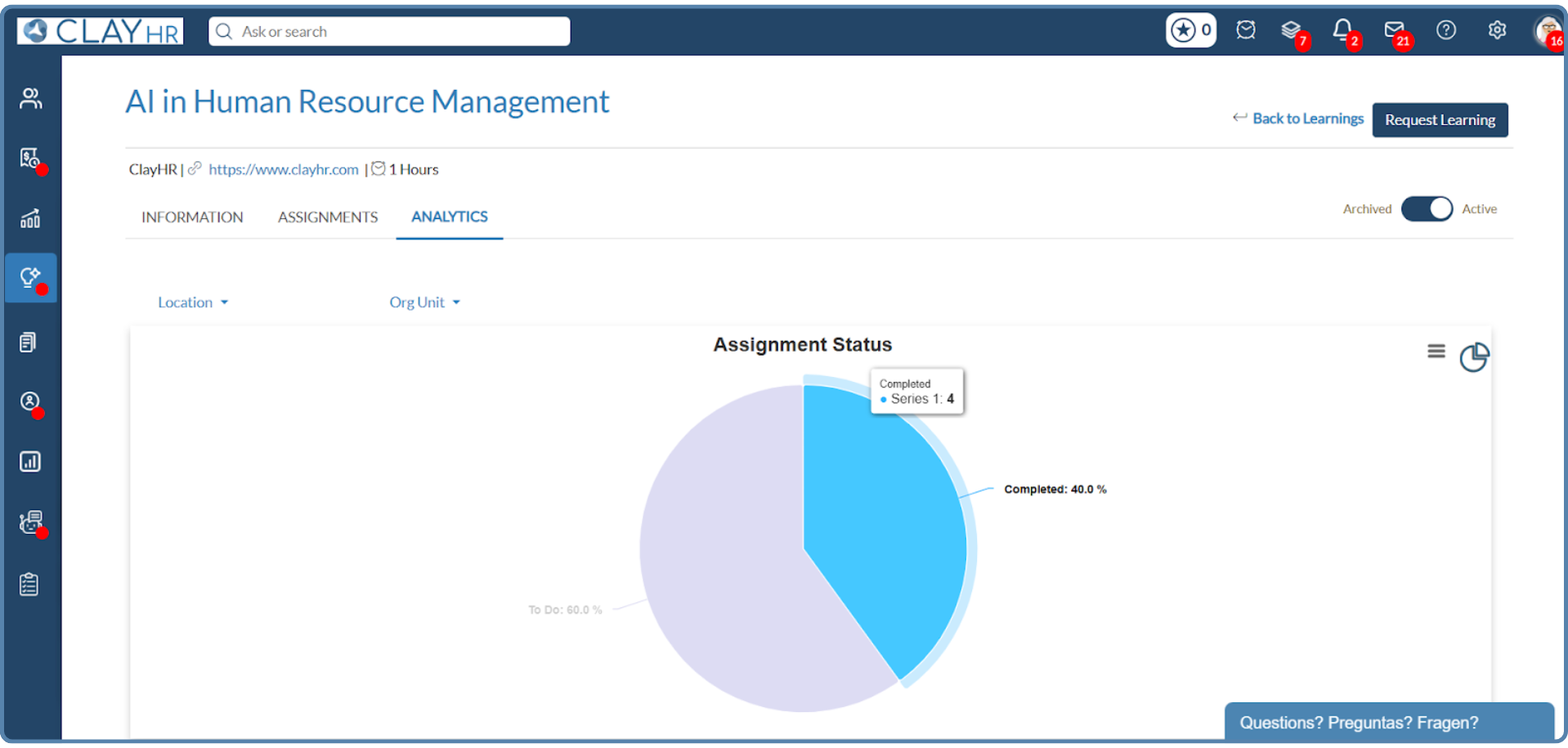Open the Org Unit dropdown
1568x748 pixels.
[x=424, y=302]
